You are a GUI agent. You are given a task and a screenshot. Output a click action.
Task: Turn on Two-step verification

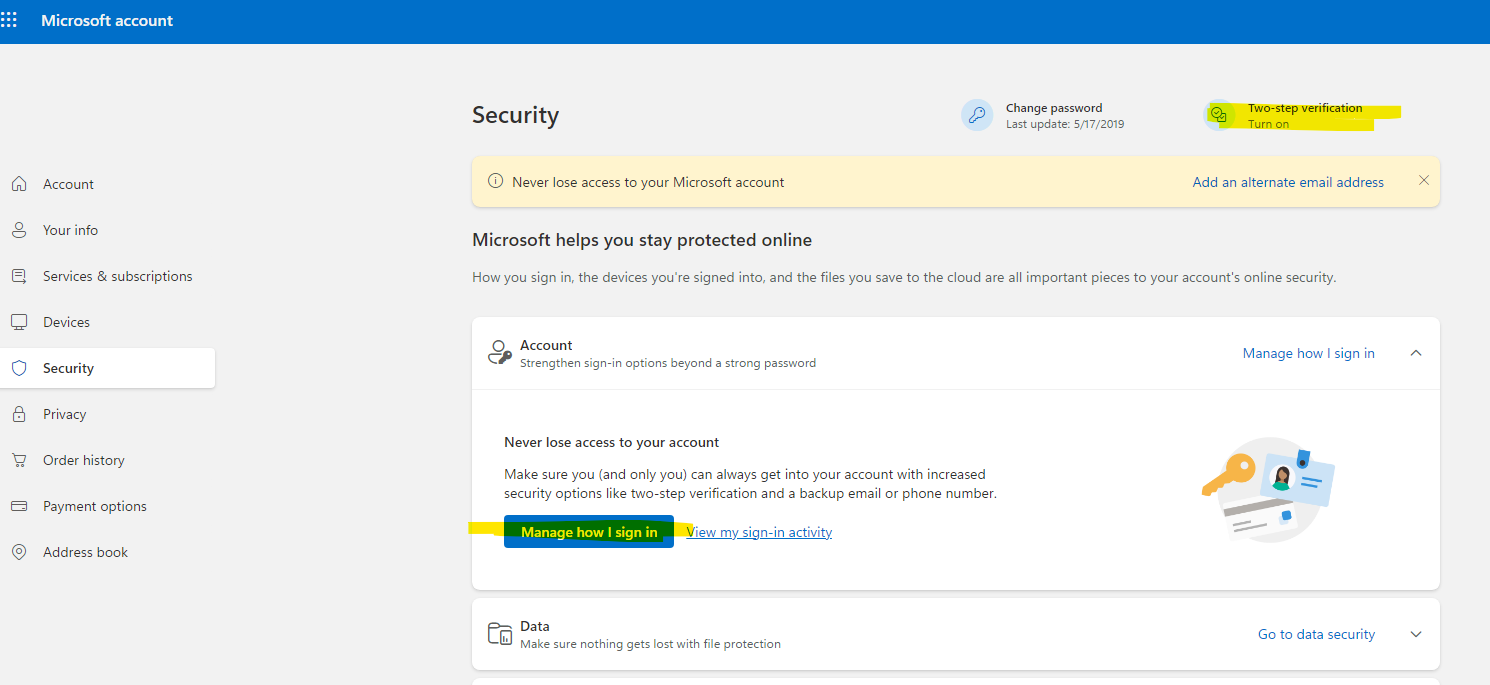[x=1268, y=124]
